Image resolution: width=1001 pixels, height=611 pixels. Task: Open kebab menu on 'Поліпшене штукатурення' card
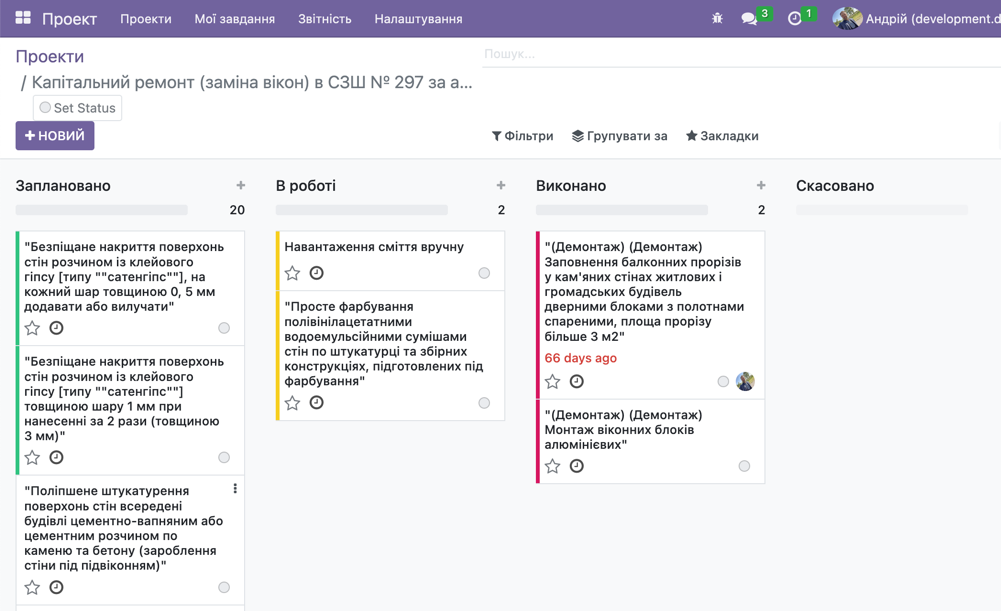(235, 487)
